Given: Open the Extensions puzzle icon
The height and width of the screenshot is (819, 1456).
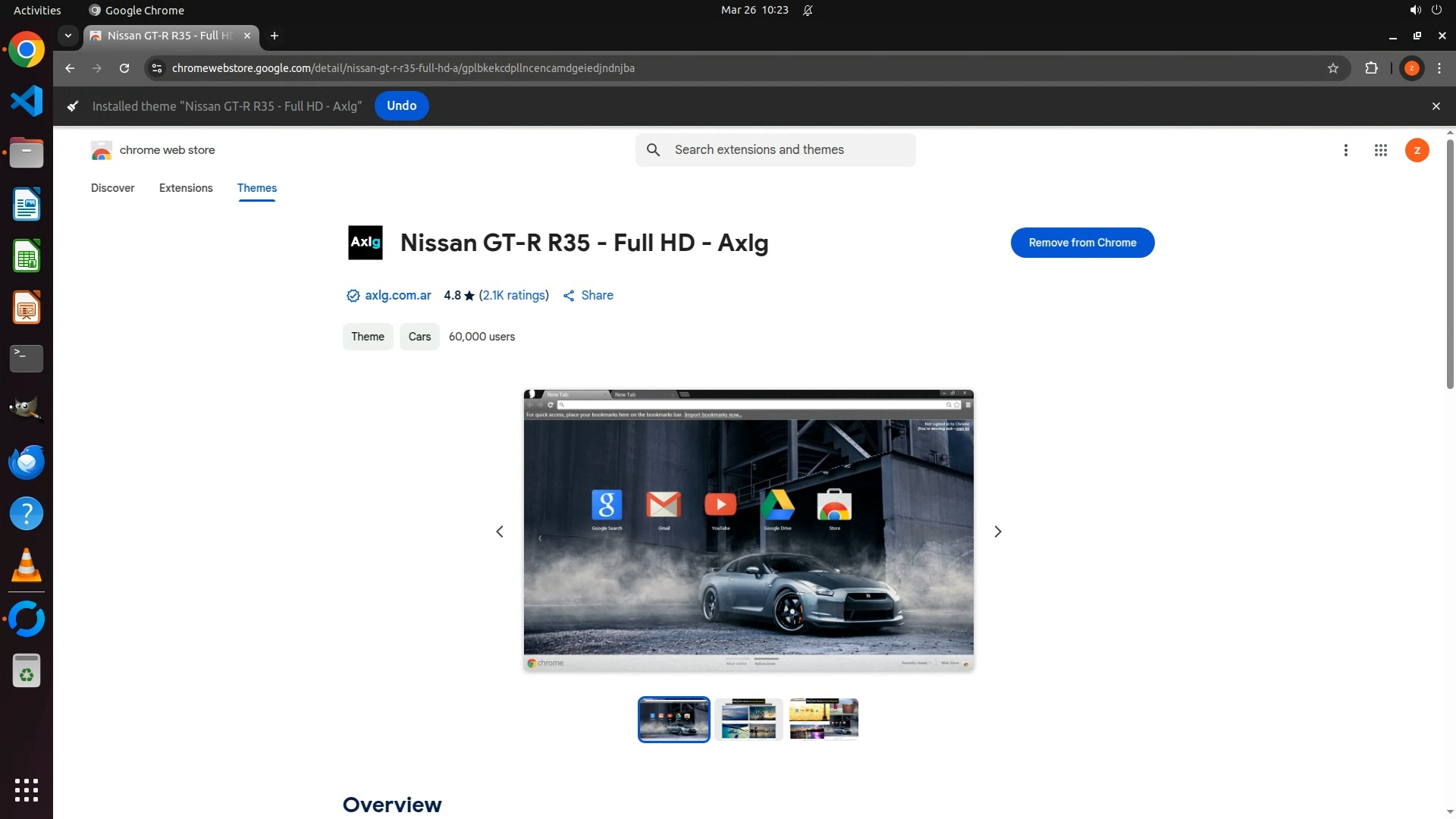Looking at the screenshot, I should click(x=1371, y=68).
